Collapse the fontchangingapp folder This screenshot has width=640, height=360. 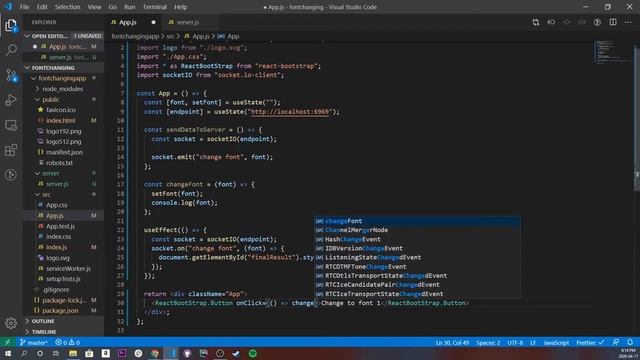pyautogui.click(x=62, y=78)
